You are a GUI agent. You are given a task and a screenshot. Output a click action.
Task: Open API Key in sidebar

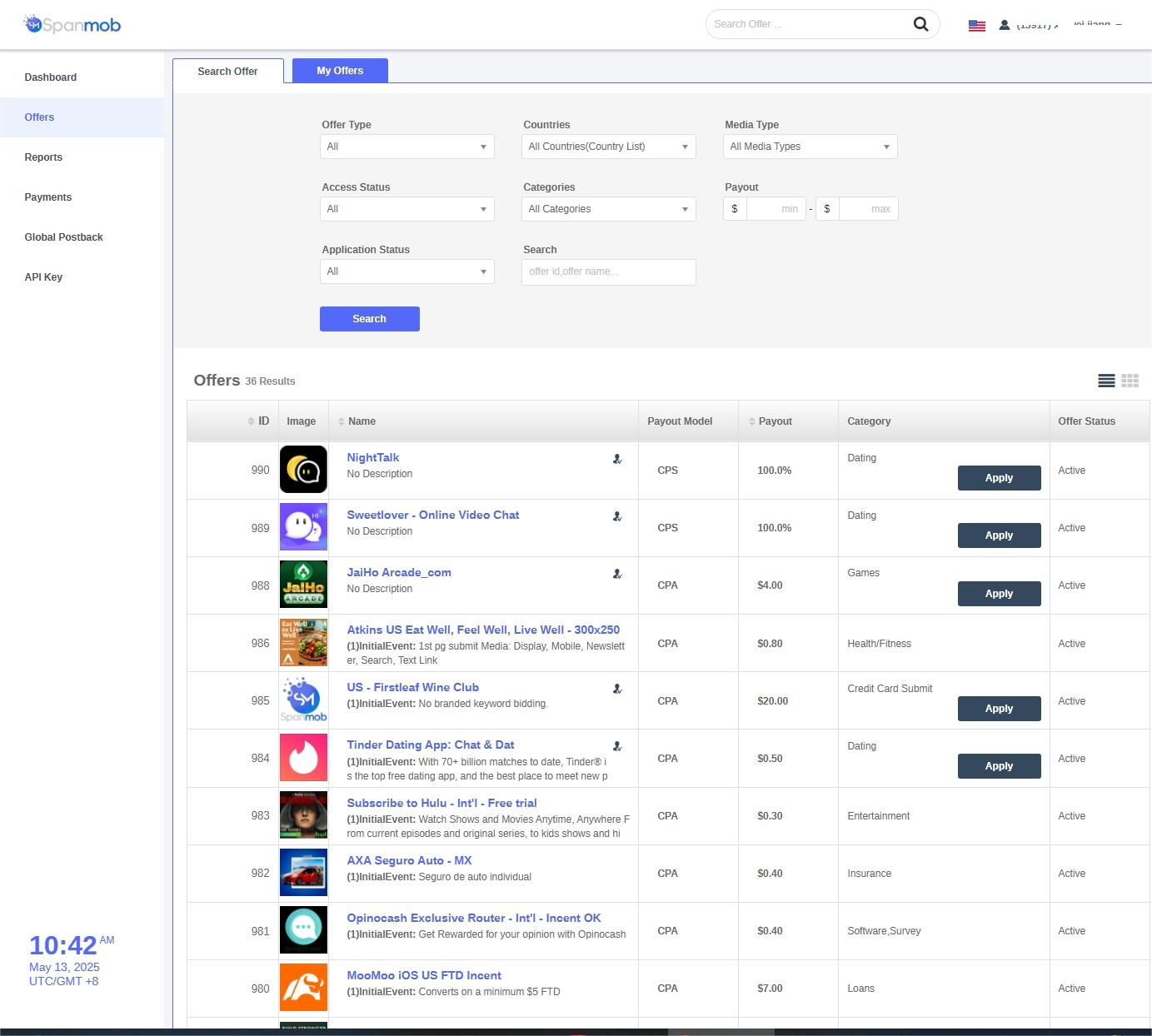pyautogui.click(x=82, y=277)
